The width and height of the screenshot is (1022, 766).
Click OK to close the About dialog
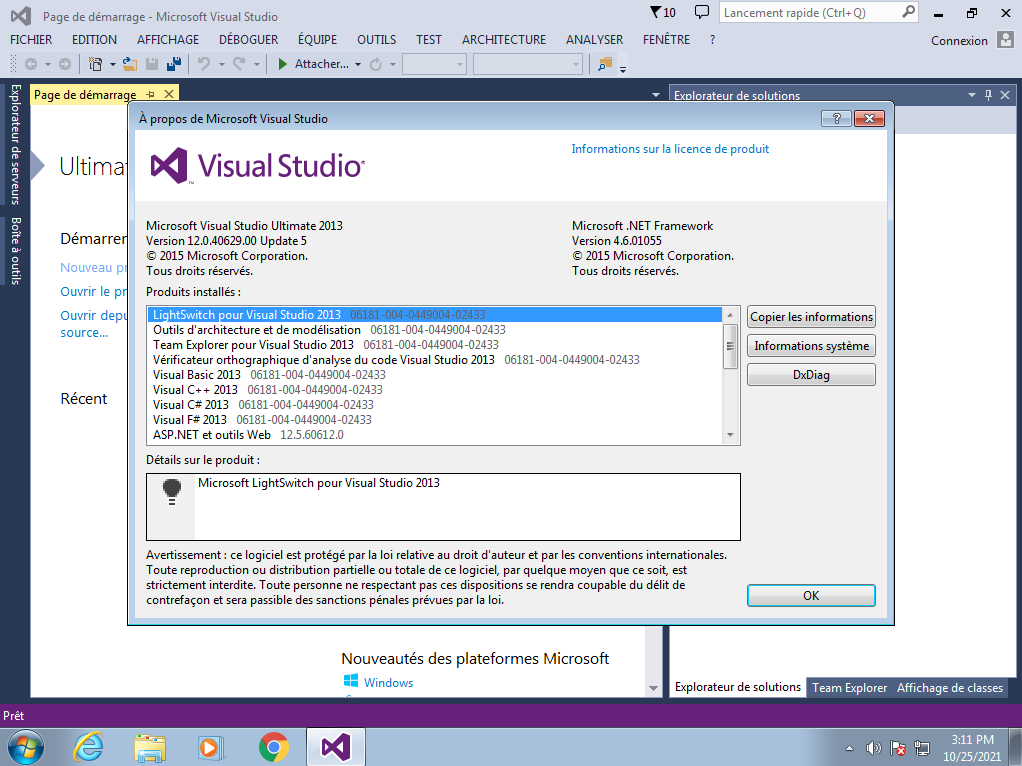coord(811,595)
